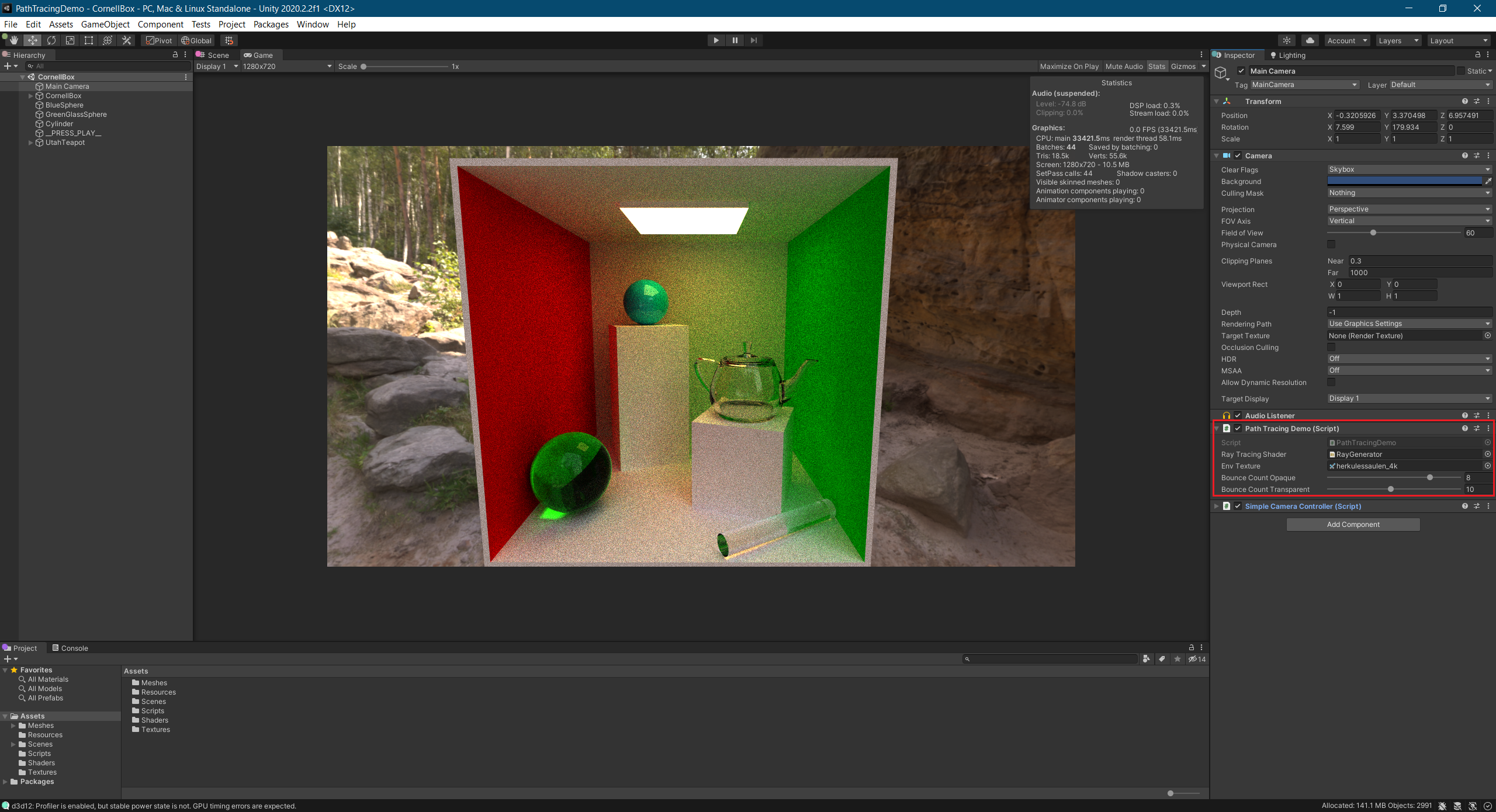Enable the Occlusion Culling checkbox
The height and width of the screenshot is (812, 1496).
[1331, 347]
